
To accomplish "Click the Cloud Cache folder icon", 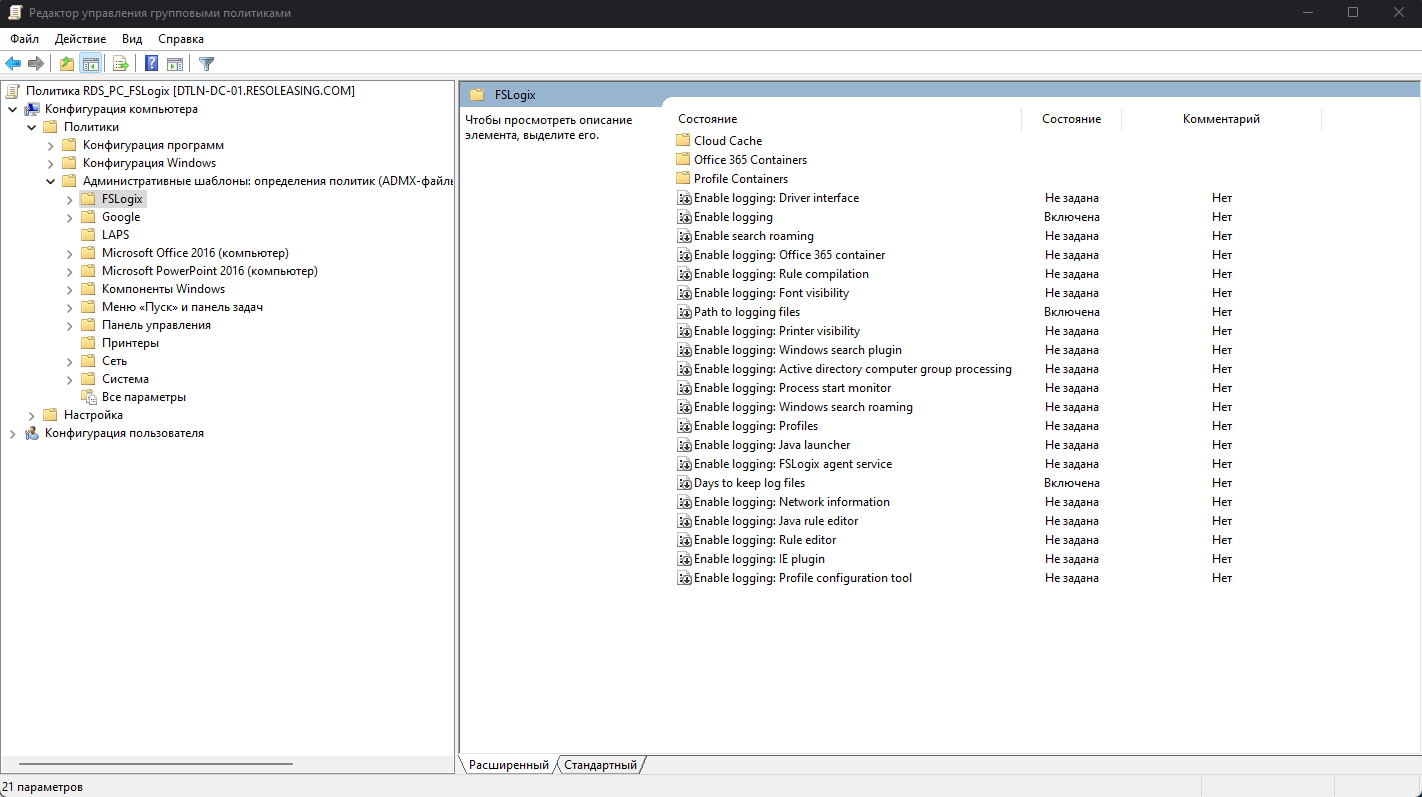I will click(x=683, y=140).
